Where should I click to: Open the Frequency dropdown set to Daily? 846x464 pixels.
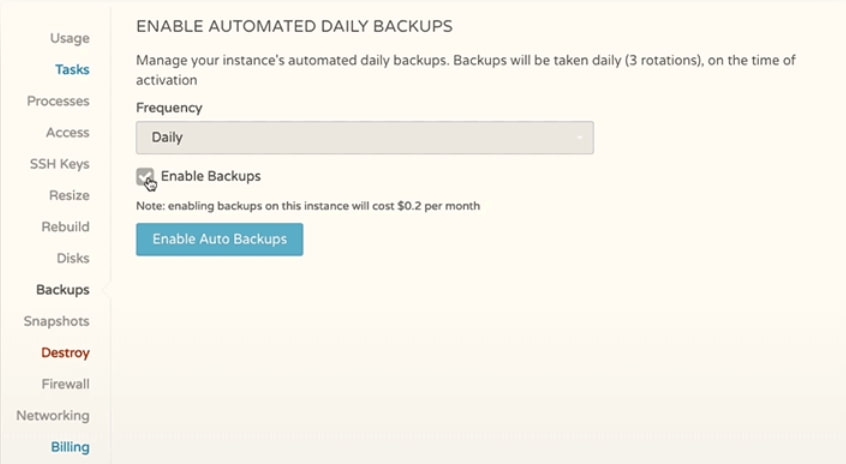[x=364, y=138]
